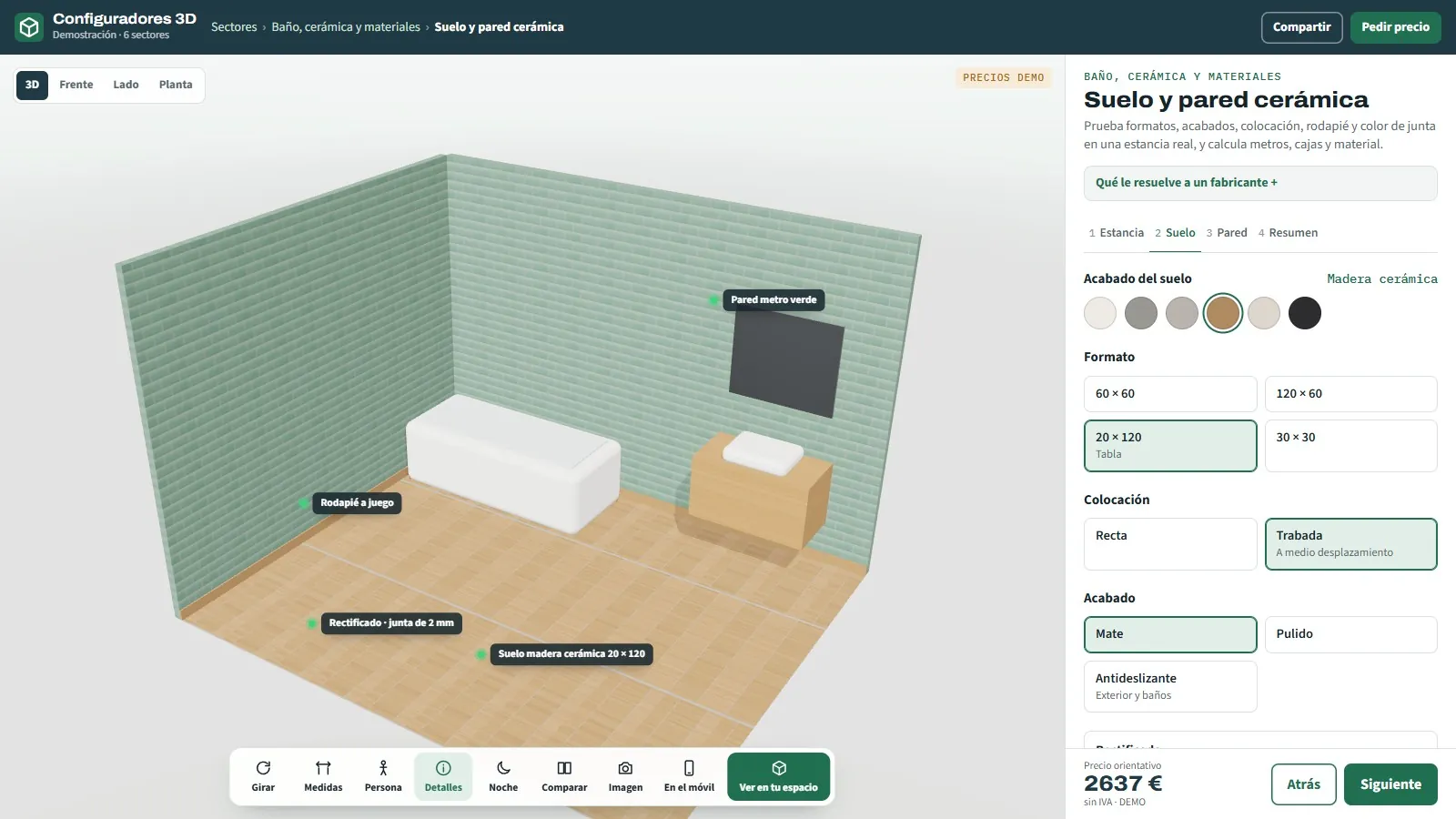Go back with Atrás button

click(1303, 784)
